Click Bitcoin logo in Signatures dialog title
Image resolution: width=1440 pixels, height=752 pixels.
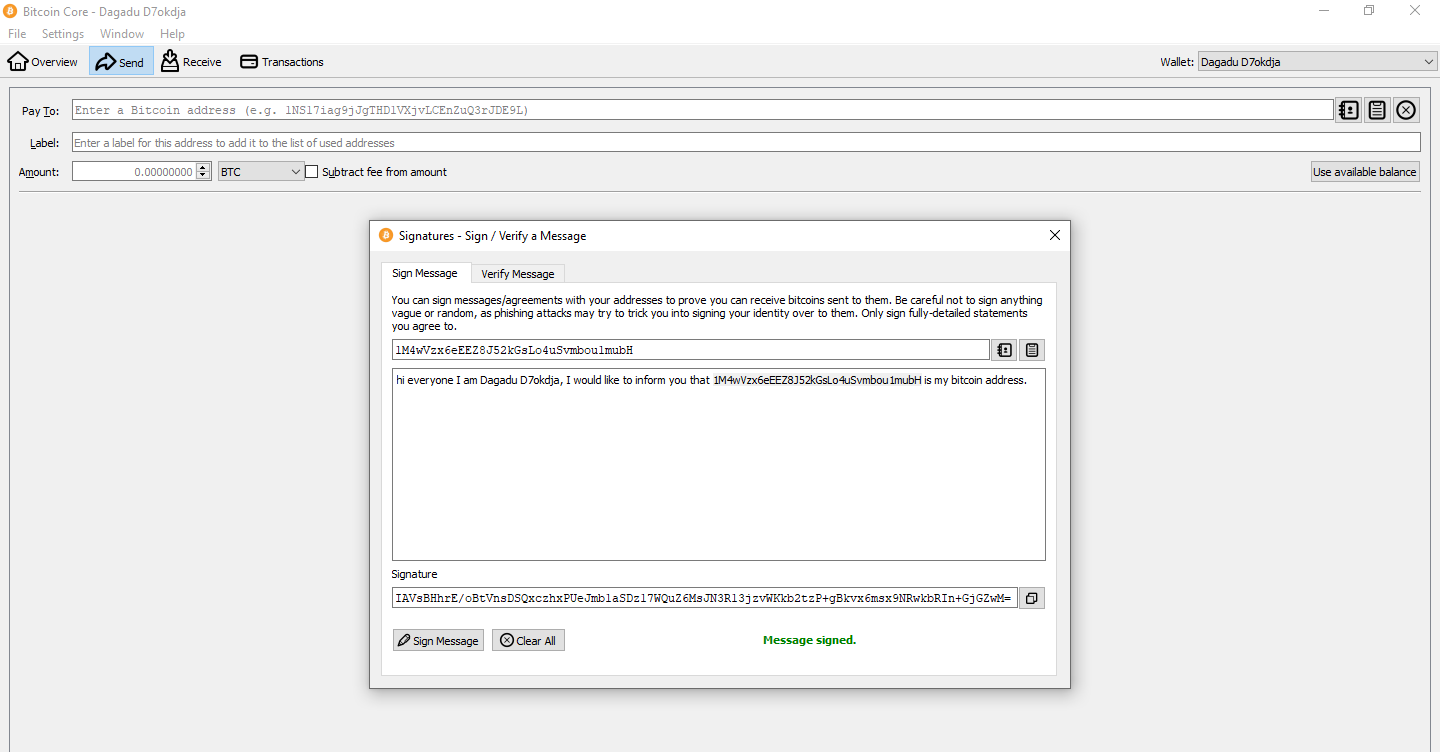386,236
